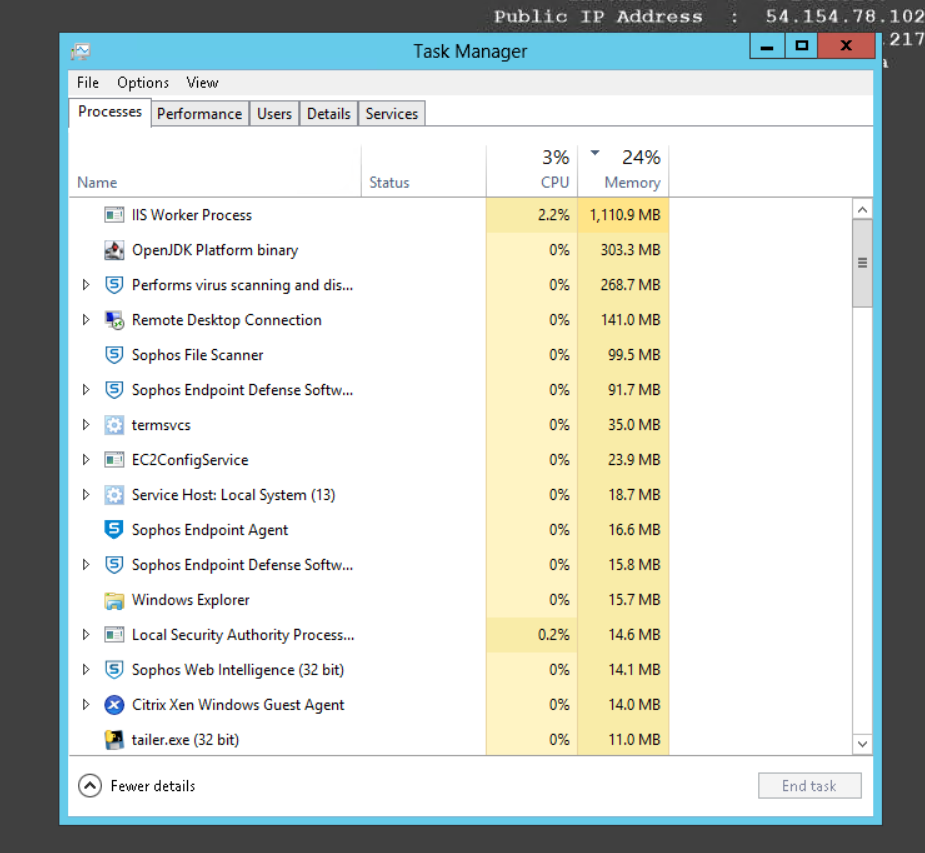Select the Sophos File Scanner row name
925x853 pixels.
point(197,355)
